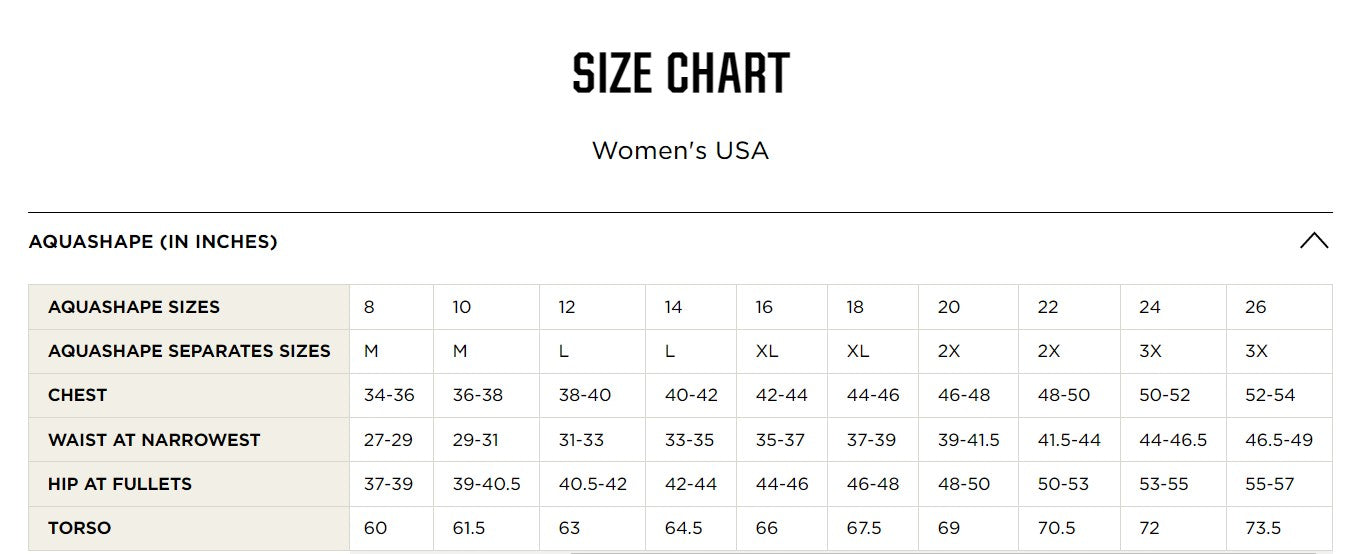Click the HIP AT FULLETS label
The image size is (1362, 554).
[120, 484]
